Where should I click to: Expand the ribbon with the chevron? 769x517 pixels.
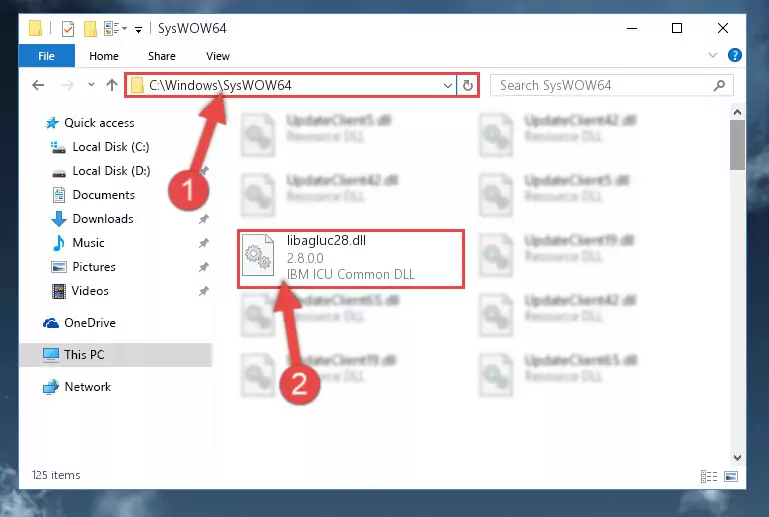point(713,55)
